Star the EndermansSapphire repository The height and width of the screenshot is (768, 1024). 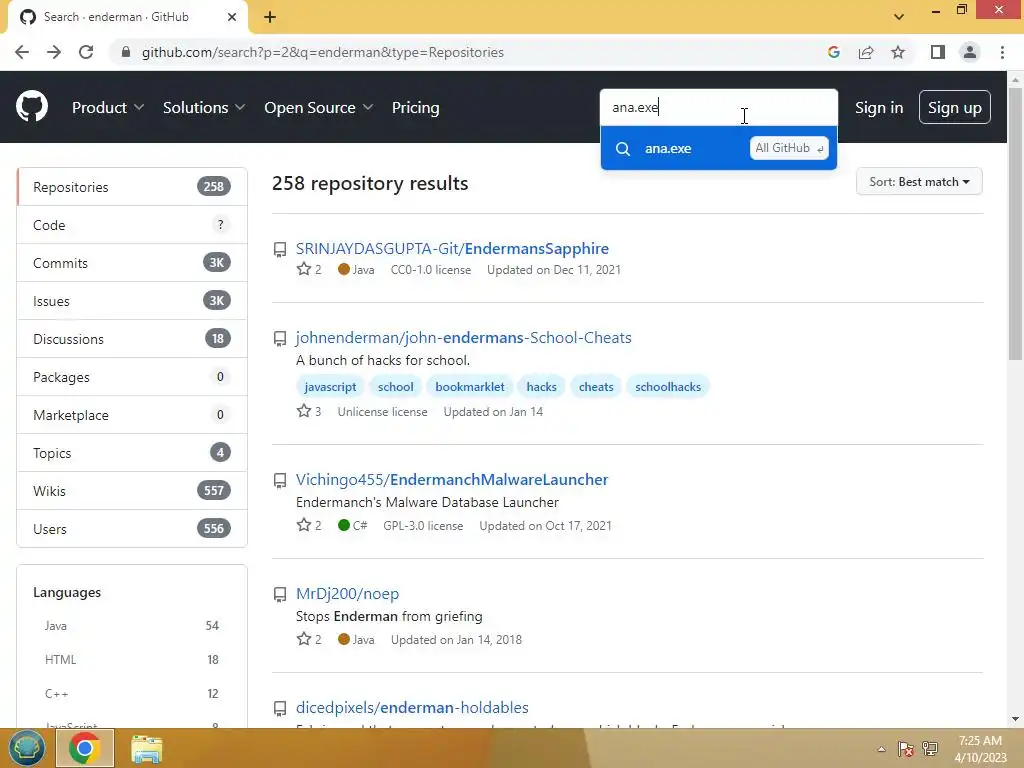[304, 269]
